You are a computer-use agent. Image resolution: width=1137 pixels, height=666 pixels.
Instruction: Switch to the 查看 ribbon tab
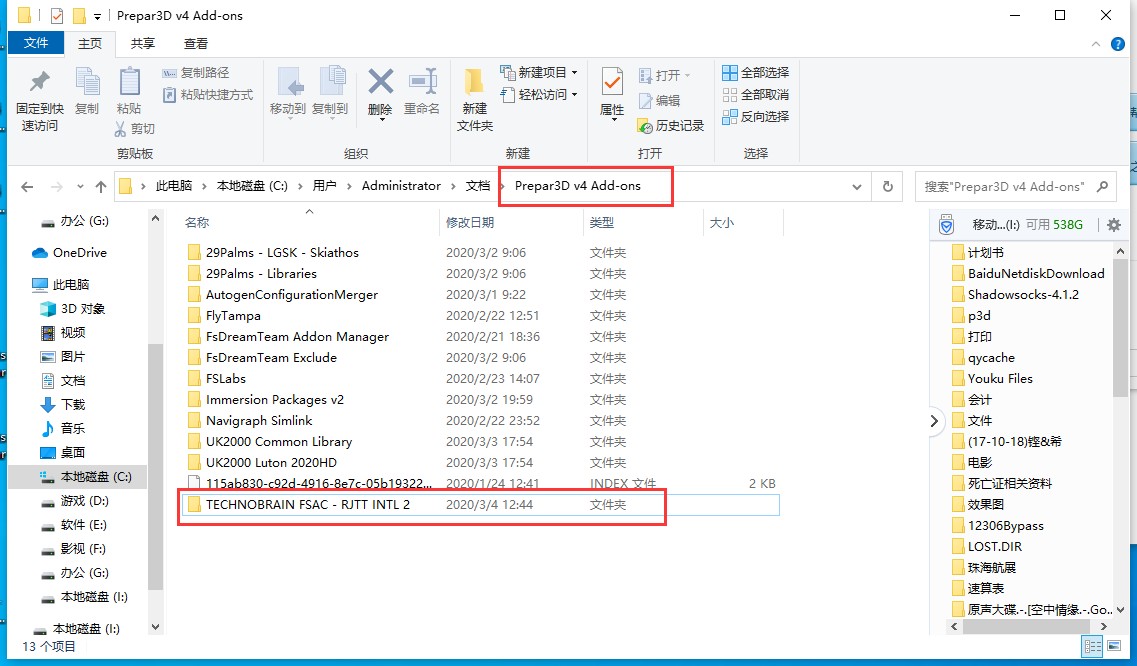tap(196, 43)
